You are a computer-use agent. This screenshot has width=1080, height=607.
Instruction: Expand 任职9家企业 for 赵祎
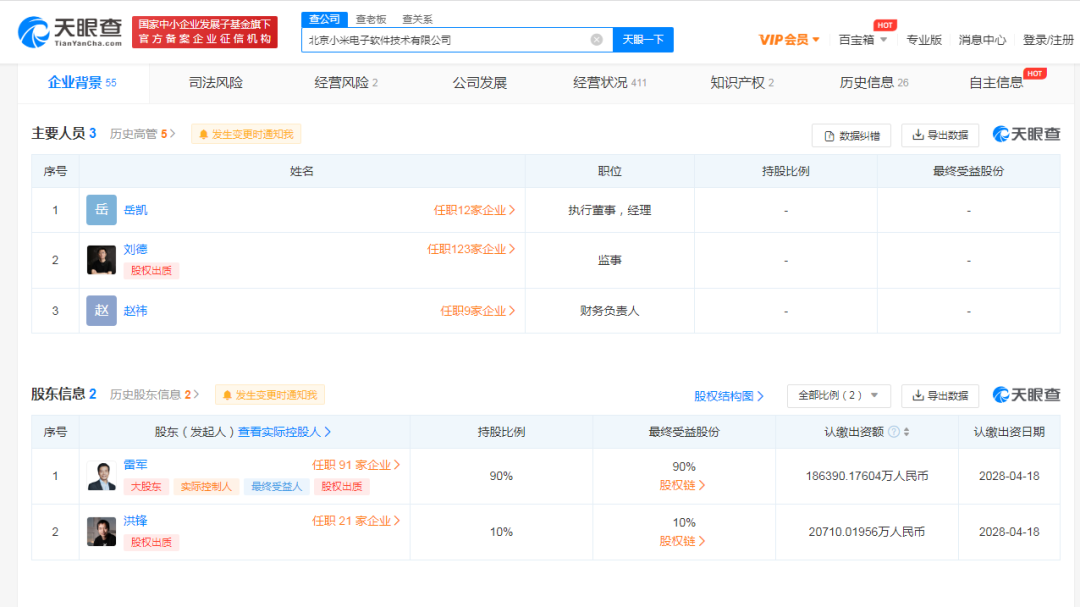coord(477,311)
